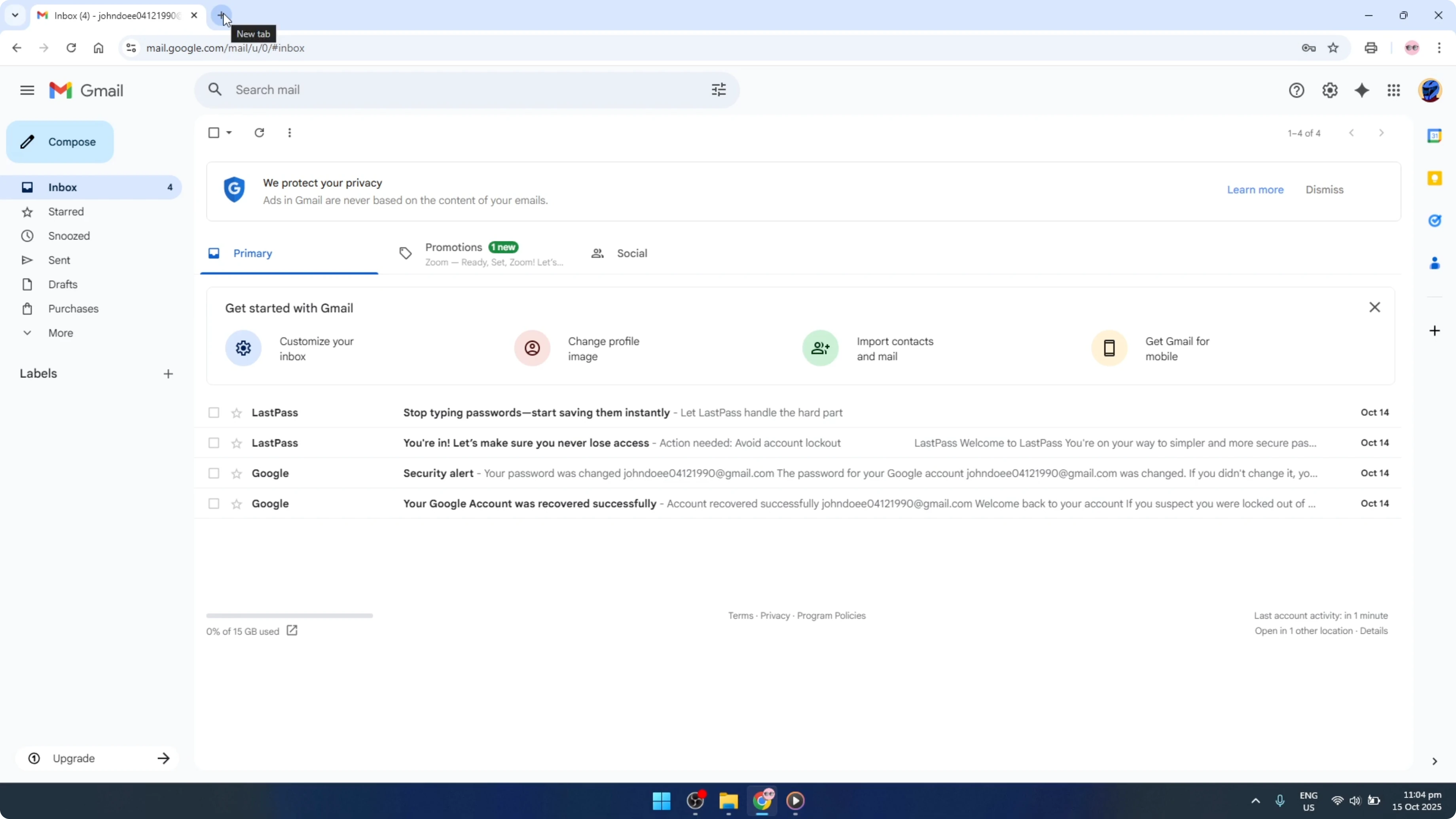Viewport: 1456px width, 819px height.
Task: Open Chrome's three-dot menu
Action: click(x=1439, y=48)
